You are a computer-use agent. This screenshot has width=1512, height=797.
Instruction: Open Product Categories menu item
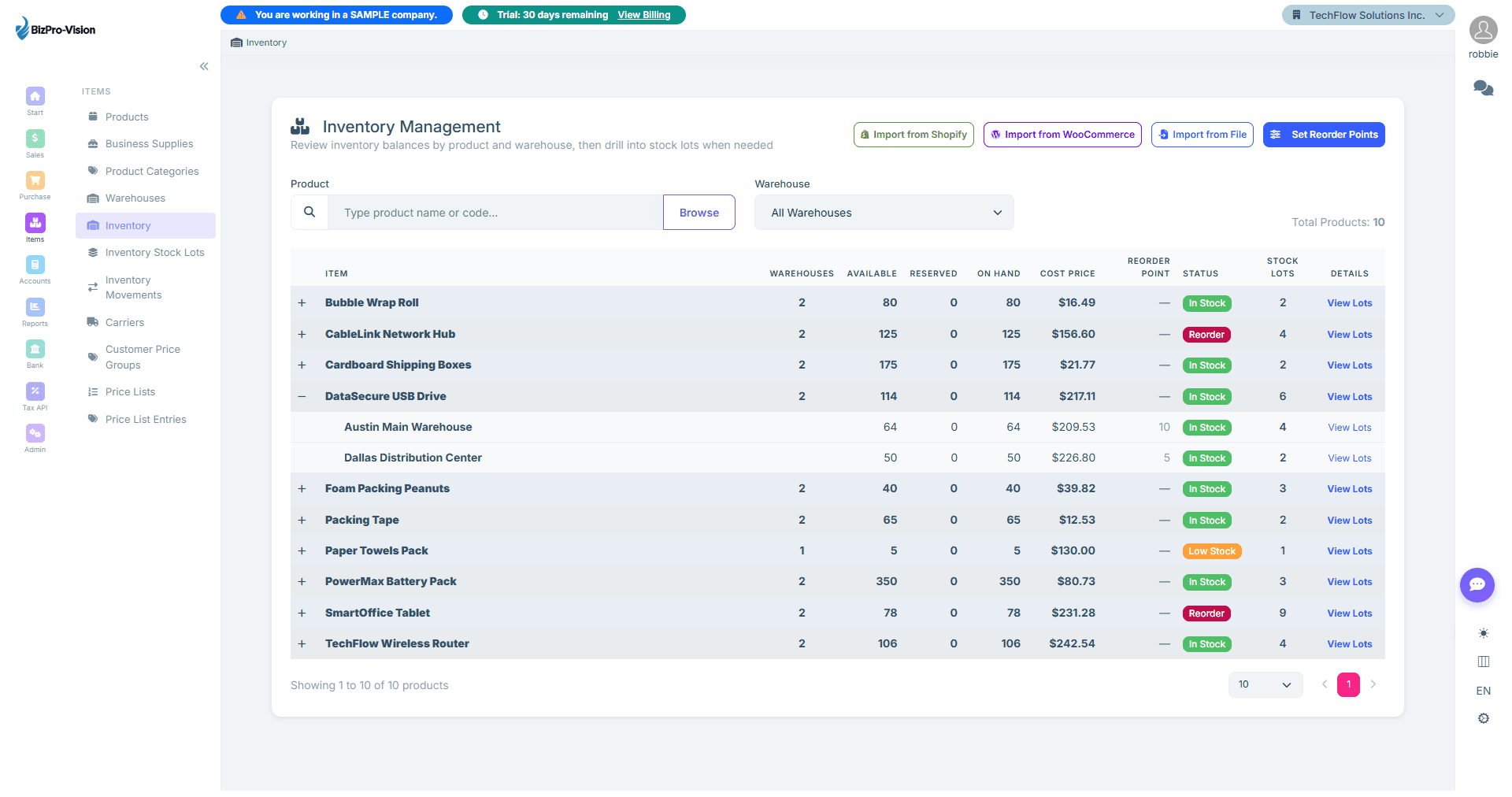pyautogui.click(x=146, y=171)
